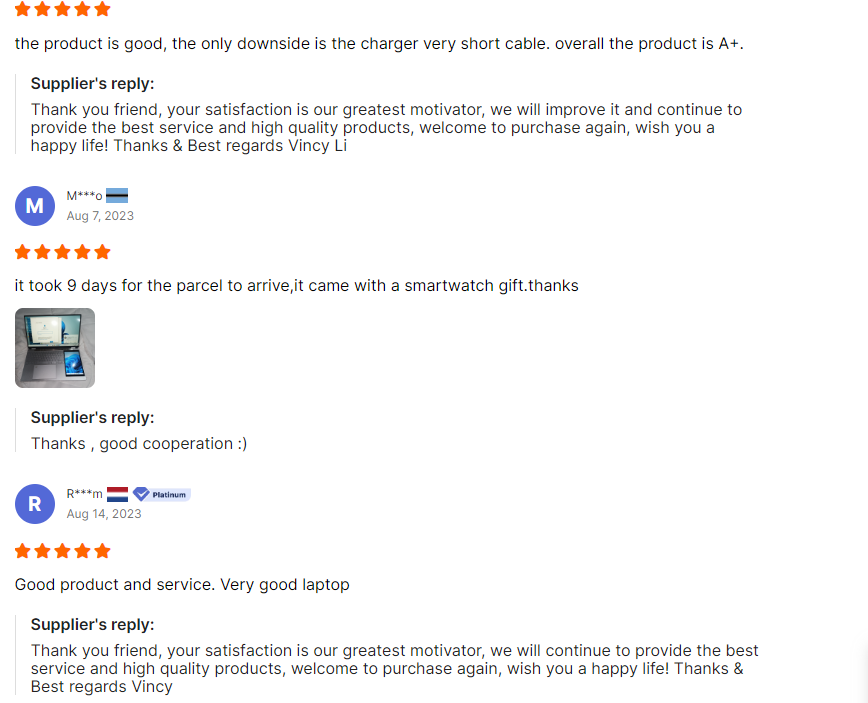Click the Platinum badge next to R***m
The width and height of the screenshot is (868, 703).
coord(162,494)
